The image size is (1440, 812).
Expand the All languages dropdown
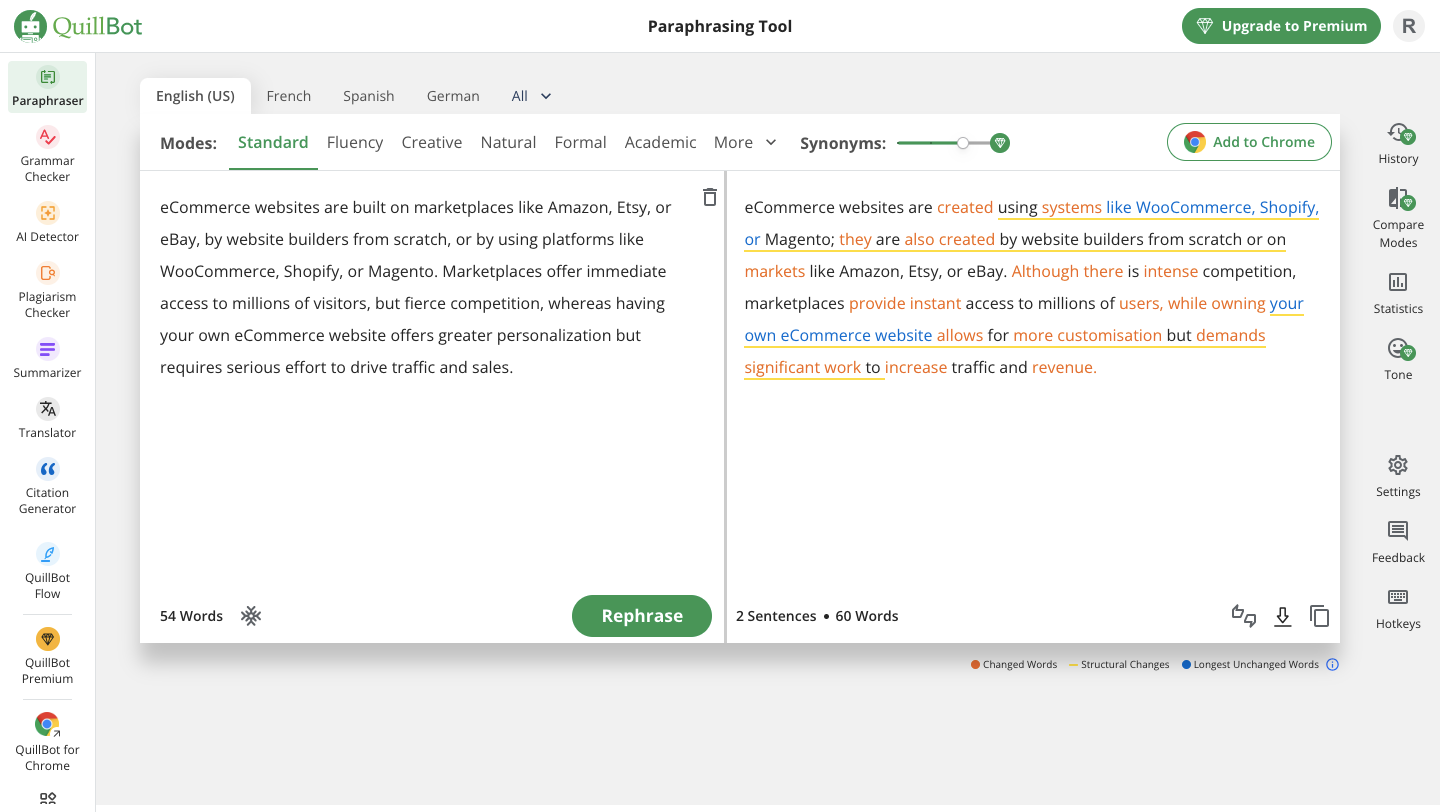531,96
